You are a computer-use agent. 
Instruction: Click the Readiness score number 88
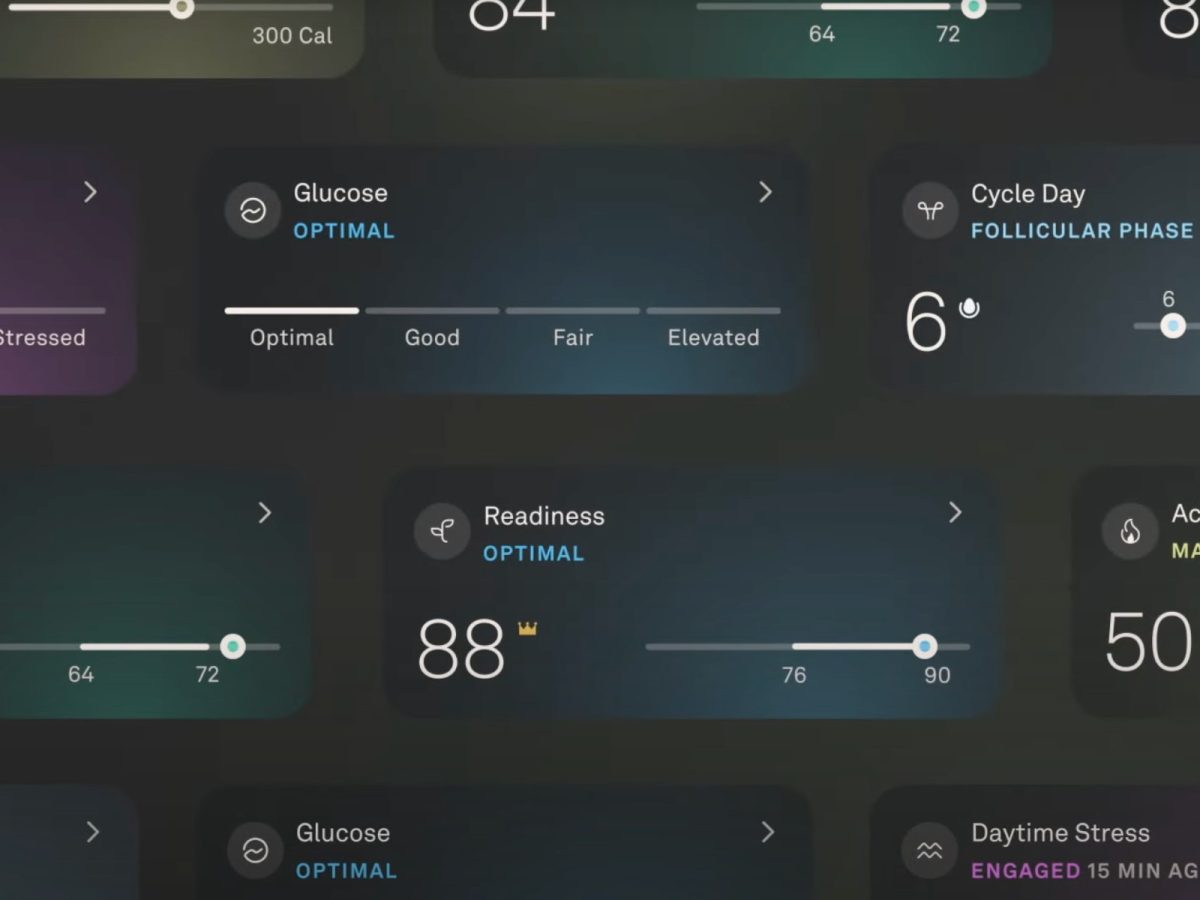point(461,650)
